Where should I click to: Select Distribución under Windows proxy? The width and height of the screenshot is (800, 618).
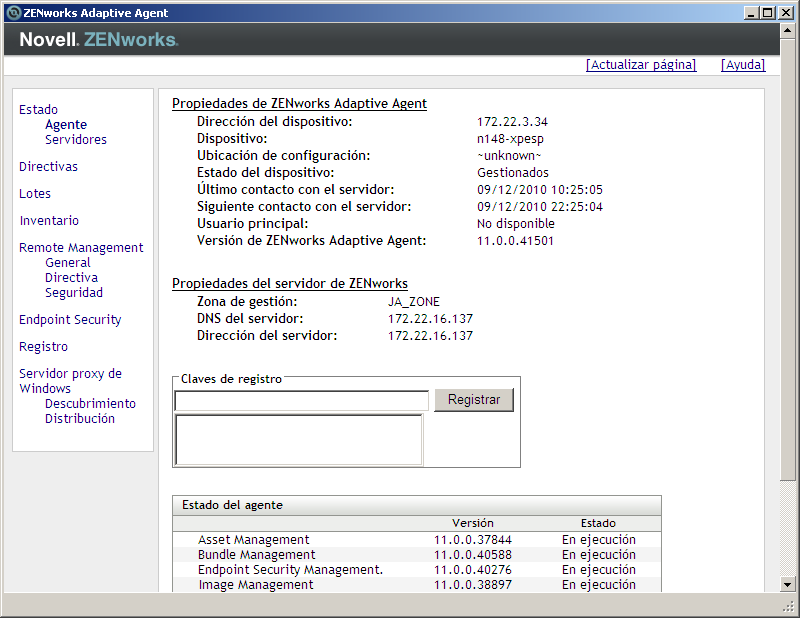80,419
